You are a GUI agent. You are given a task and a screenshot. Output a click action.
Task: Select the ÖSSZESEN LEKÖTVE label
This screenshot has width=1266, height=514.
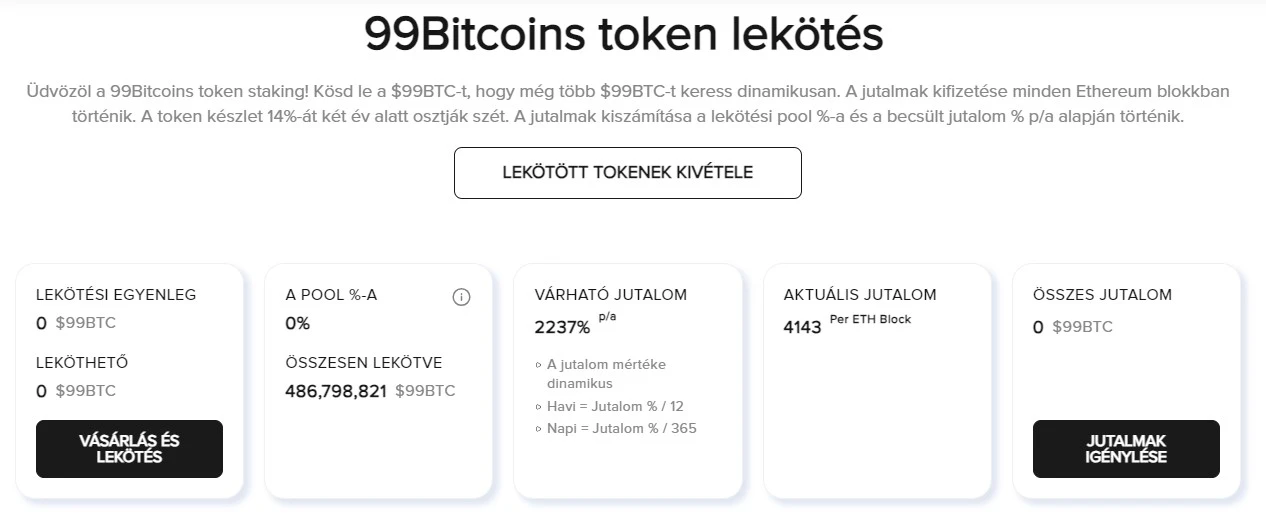[x=363, y=363]
